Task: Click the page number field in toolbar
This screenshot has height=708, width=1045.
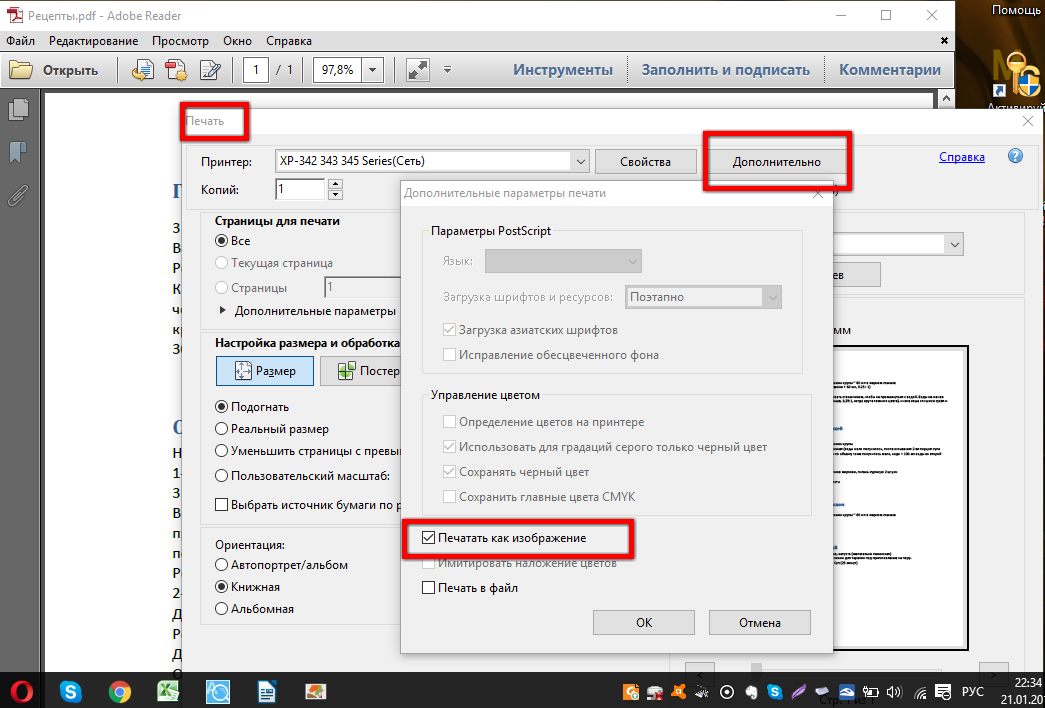Action: [255, 70]
